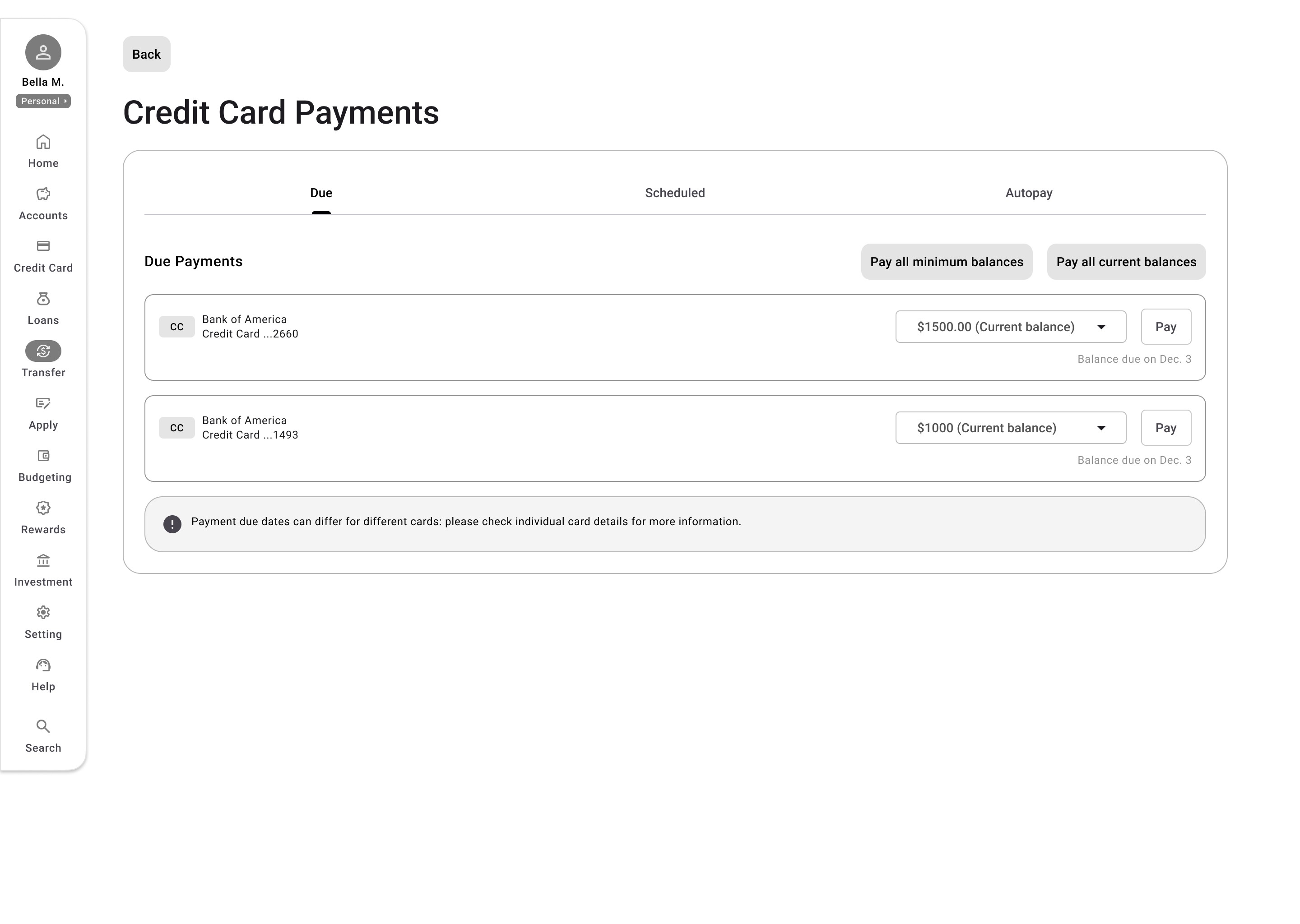Go to Accounts piggy bank icon

pyautogui.click(x=43, y=194)
